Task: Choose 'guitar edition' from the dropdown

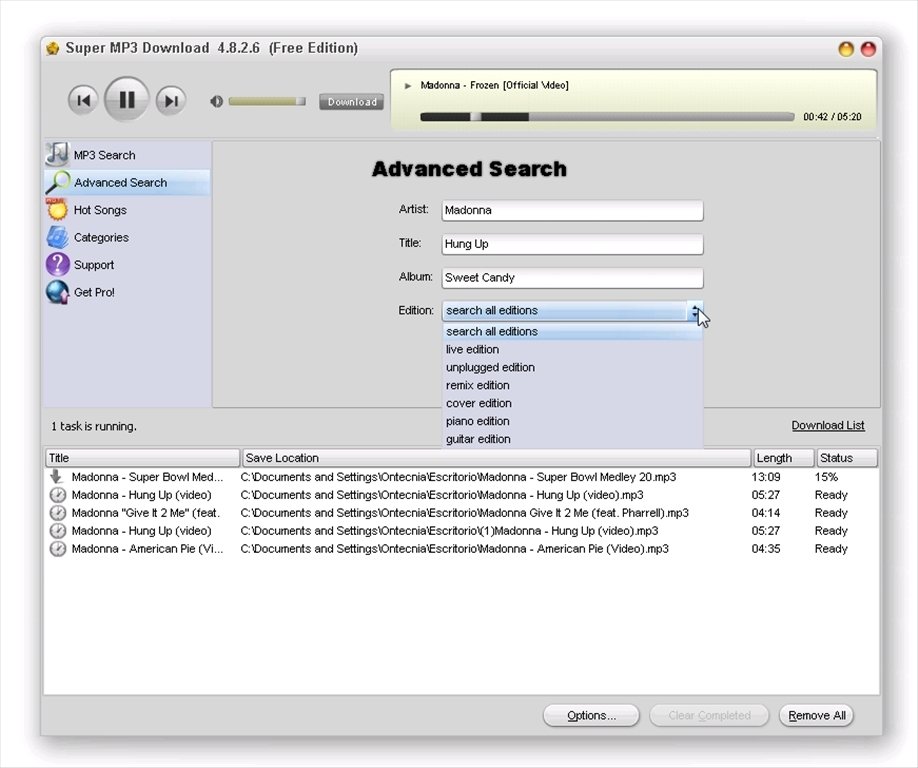Action: tap(572, 439)
